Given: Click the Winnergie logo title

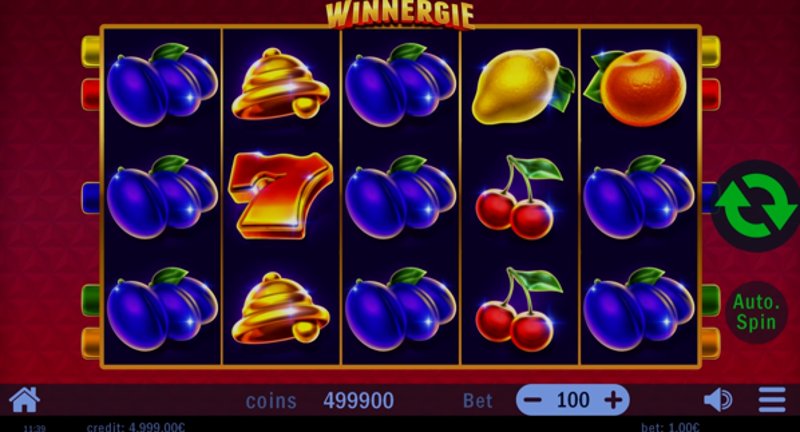Looking at the screenshot, I should [401, 15].
